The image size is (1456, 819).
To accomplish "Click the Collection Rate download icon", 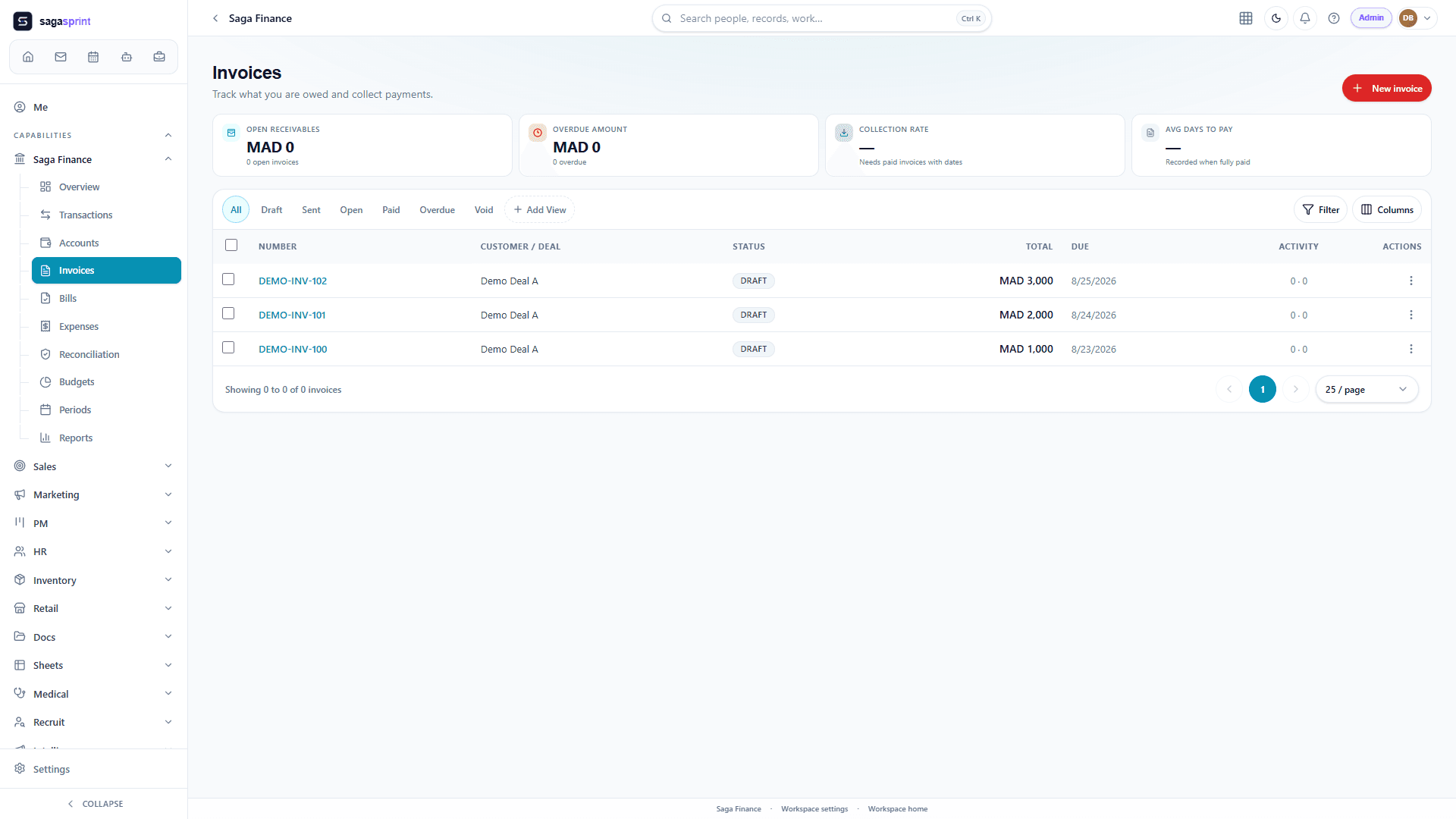I will coord(844,133).
